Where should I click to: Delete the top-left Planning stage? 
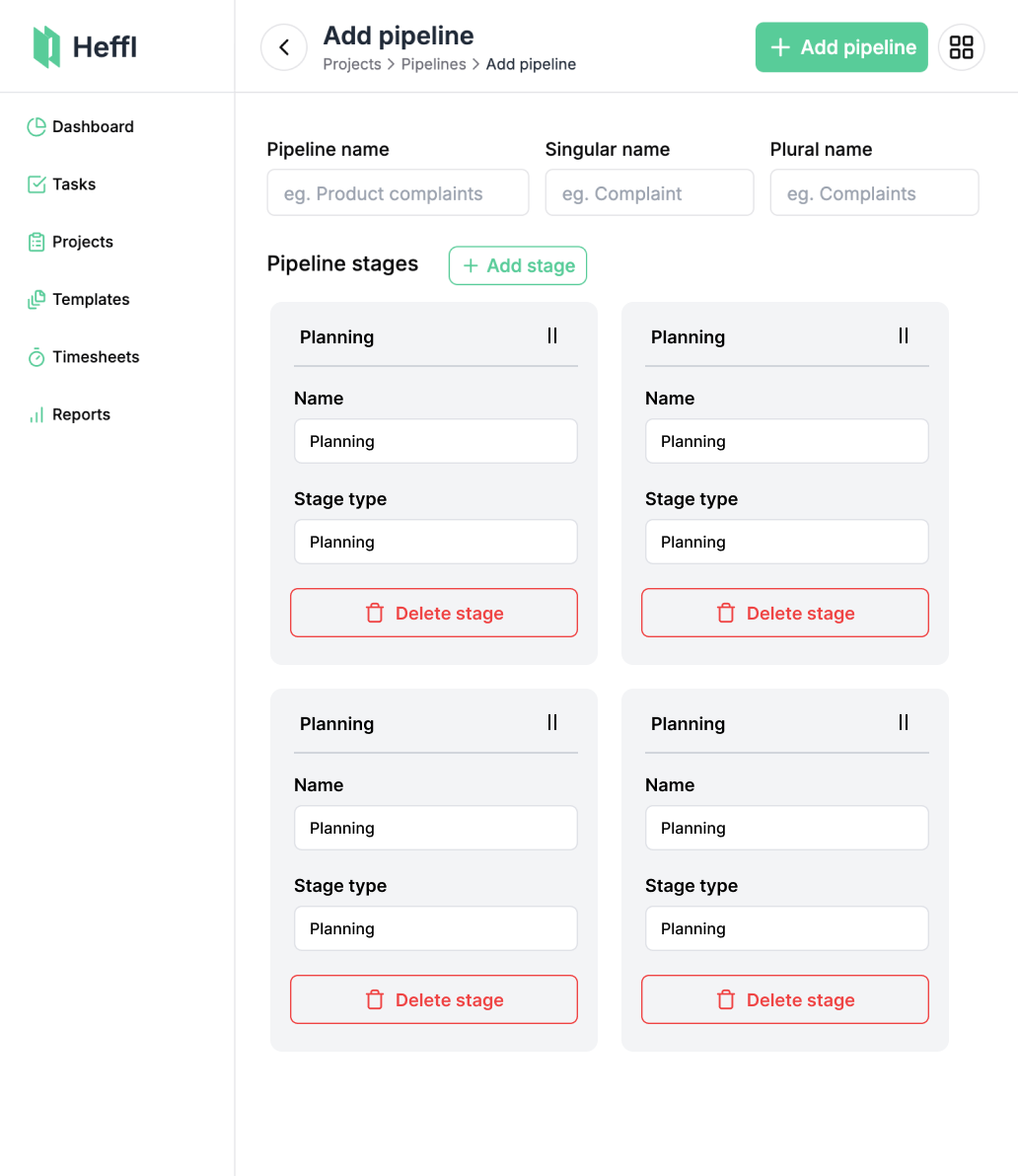click(x=434, y=613)
